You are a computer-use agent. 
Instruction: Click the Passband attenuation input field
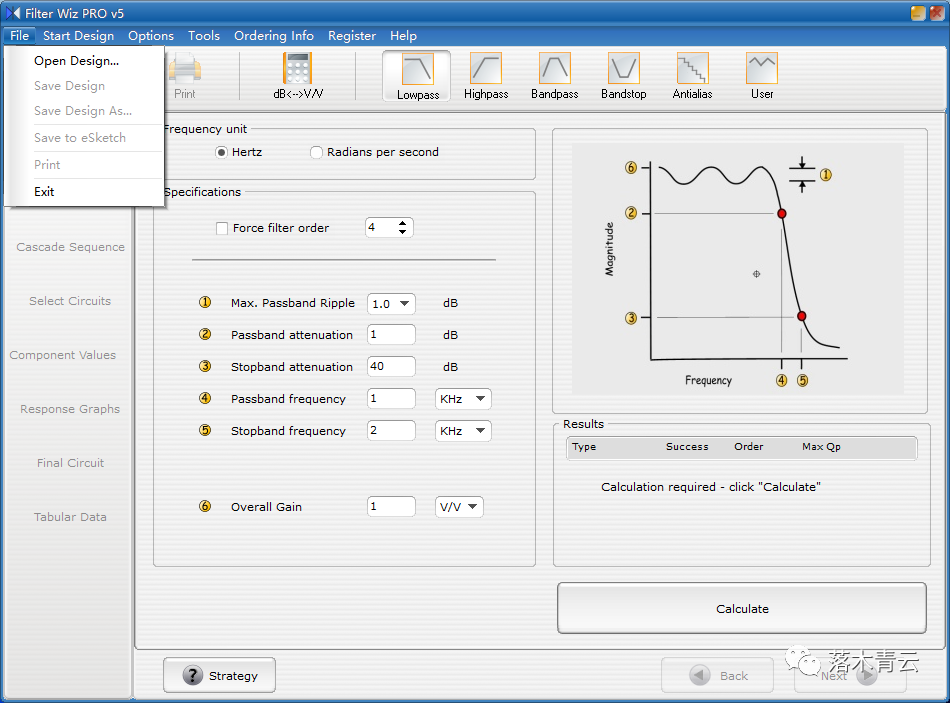point(391,335)
